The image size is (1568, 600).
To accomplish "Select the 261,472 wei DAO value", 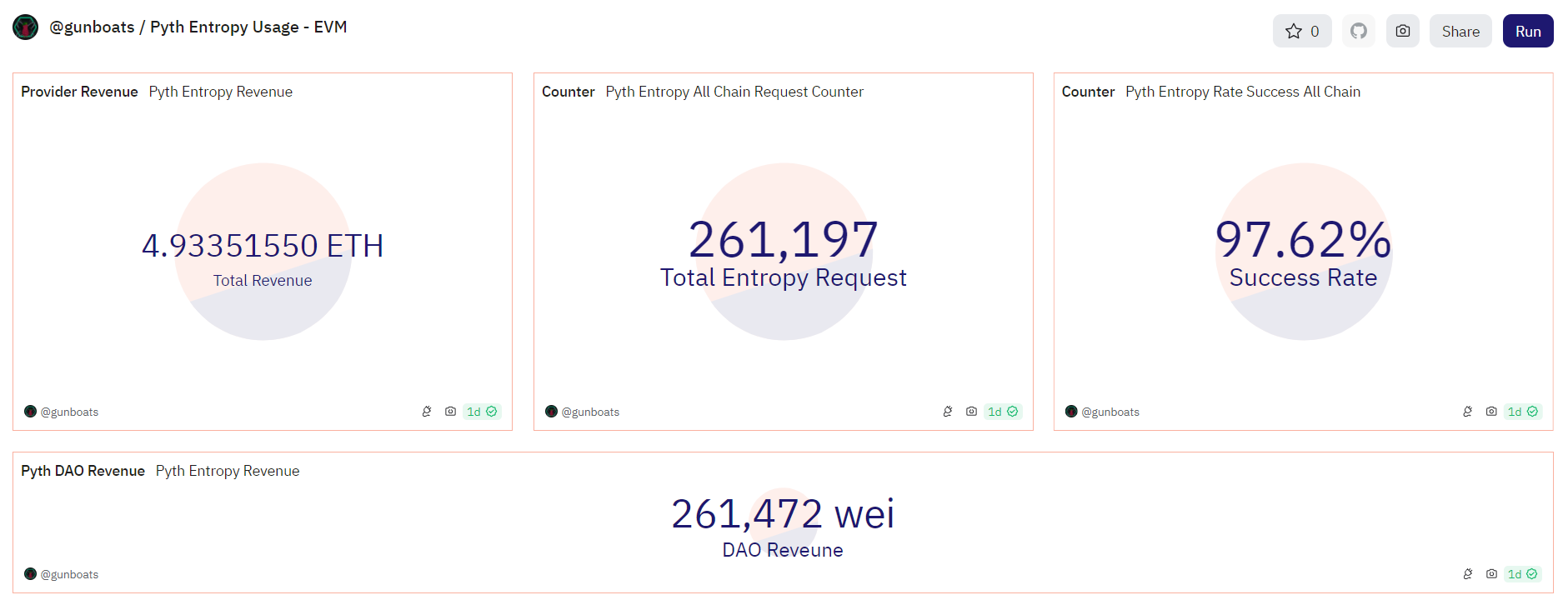I will (x=783, y=513).
